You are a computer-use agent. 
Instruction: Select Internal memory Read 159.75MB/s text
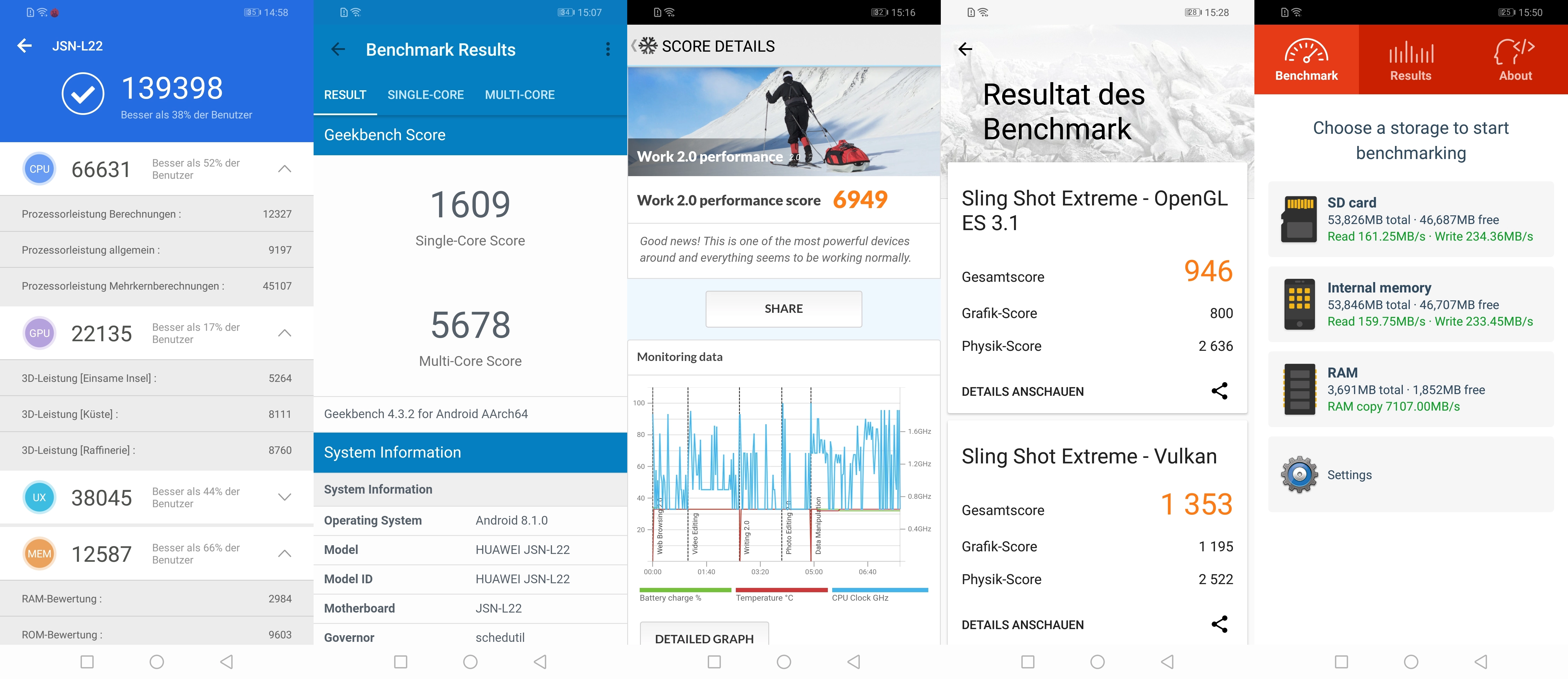pos(1376,322)
